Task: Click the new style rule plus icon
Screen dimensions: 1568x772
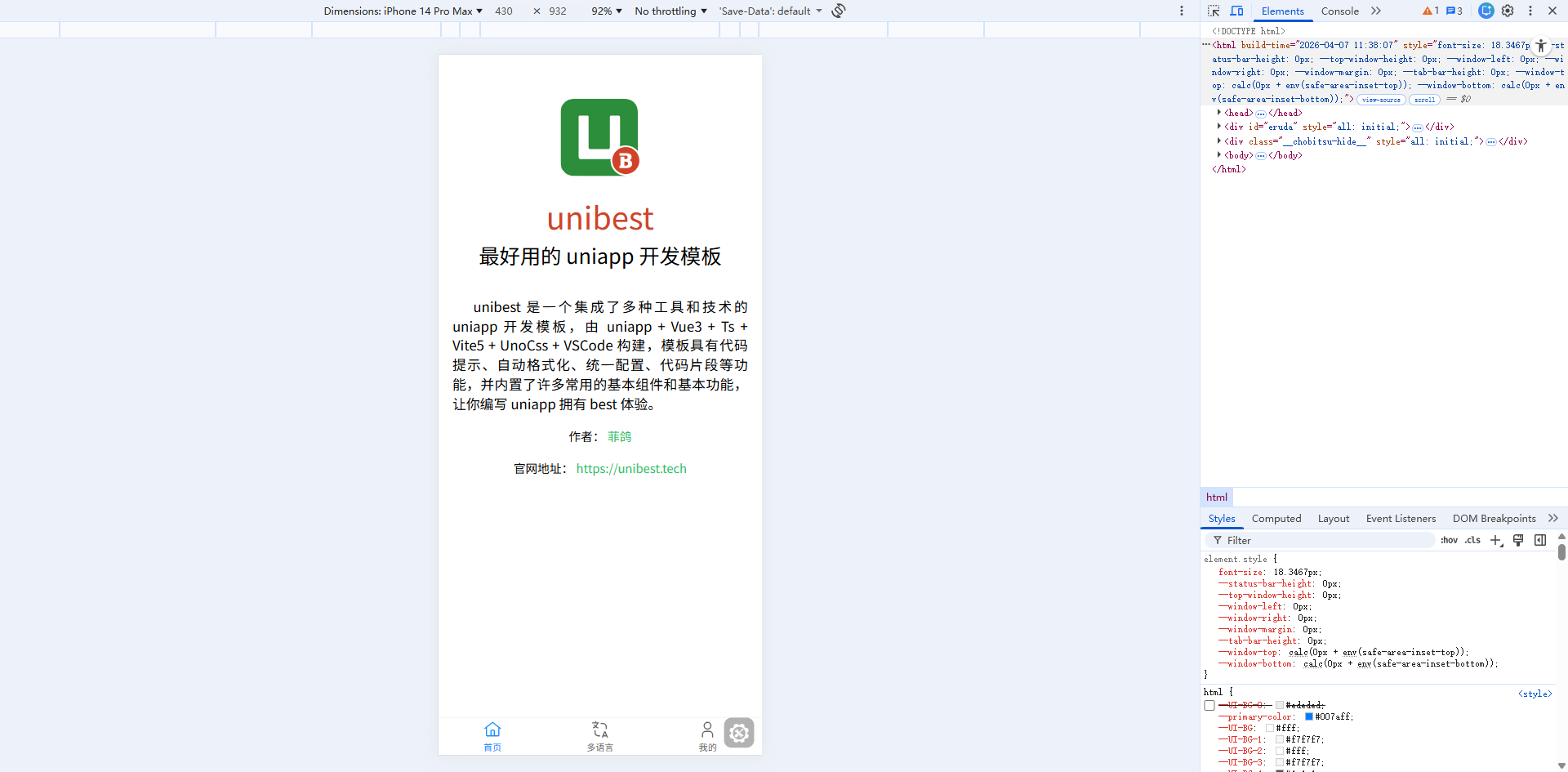Action: (x=1496, y=540)
